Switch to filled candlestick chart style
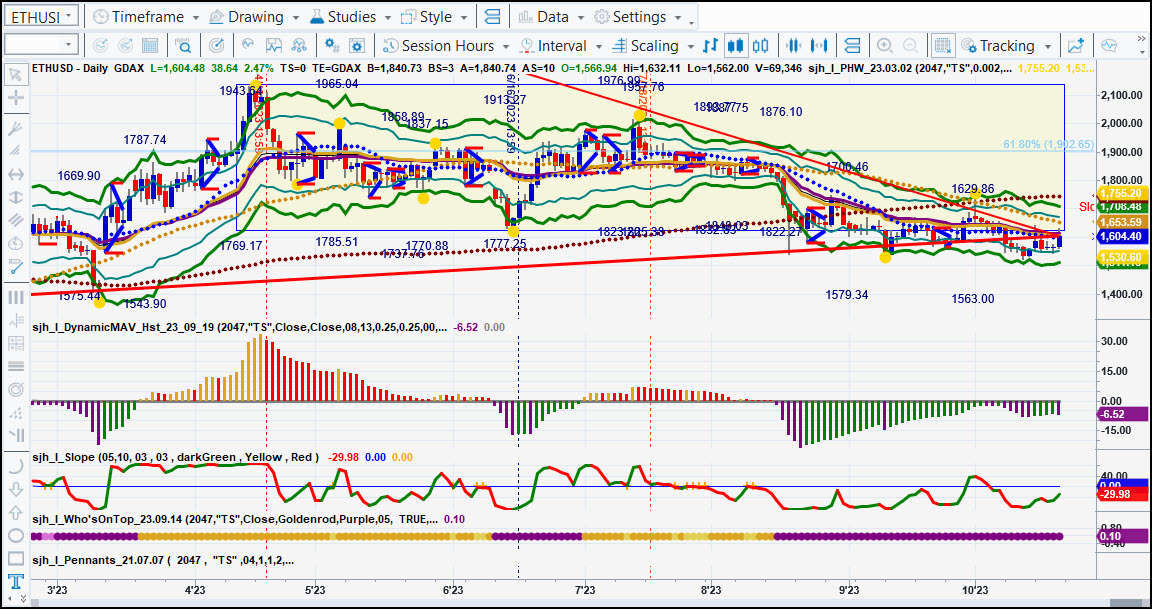1152x609 pixels. (735, 46)
